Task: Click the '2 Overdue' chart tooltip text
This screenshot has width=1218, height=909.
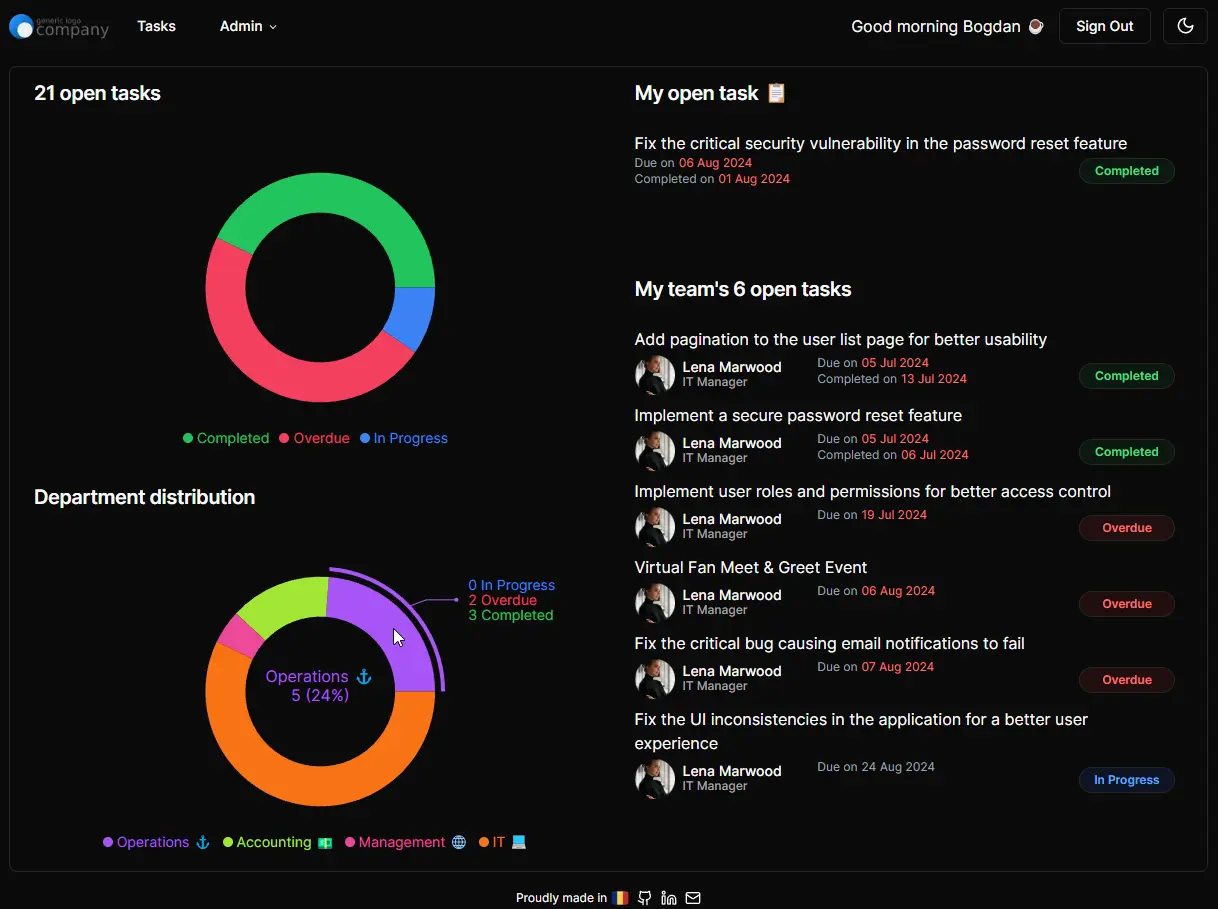Action: point(503,600)
